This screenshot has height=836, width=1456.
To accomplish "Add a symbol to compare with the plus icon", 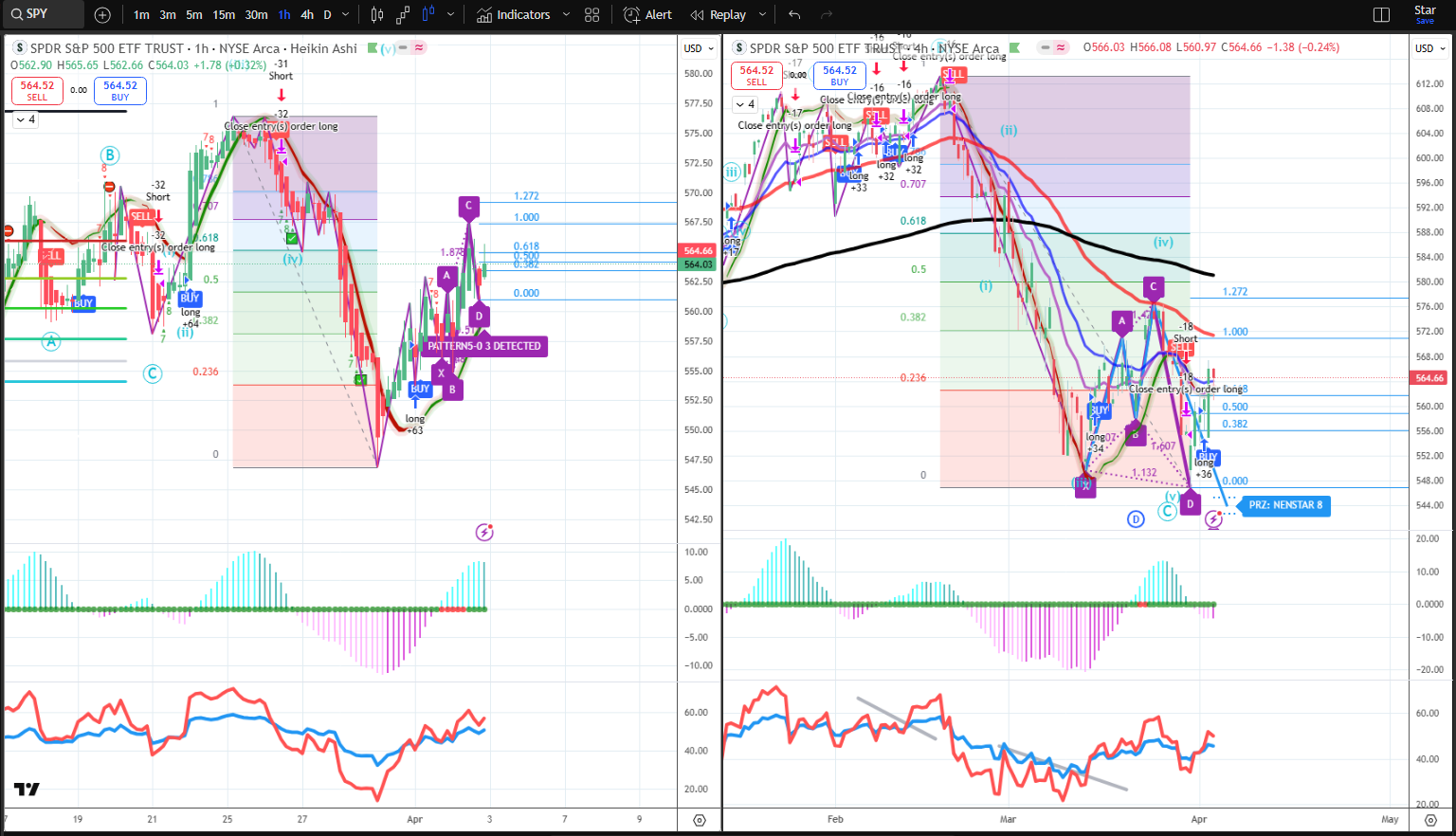I will pos(102,15).
